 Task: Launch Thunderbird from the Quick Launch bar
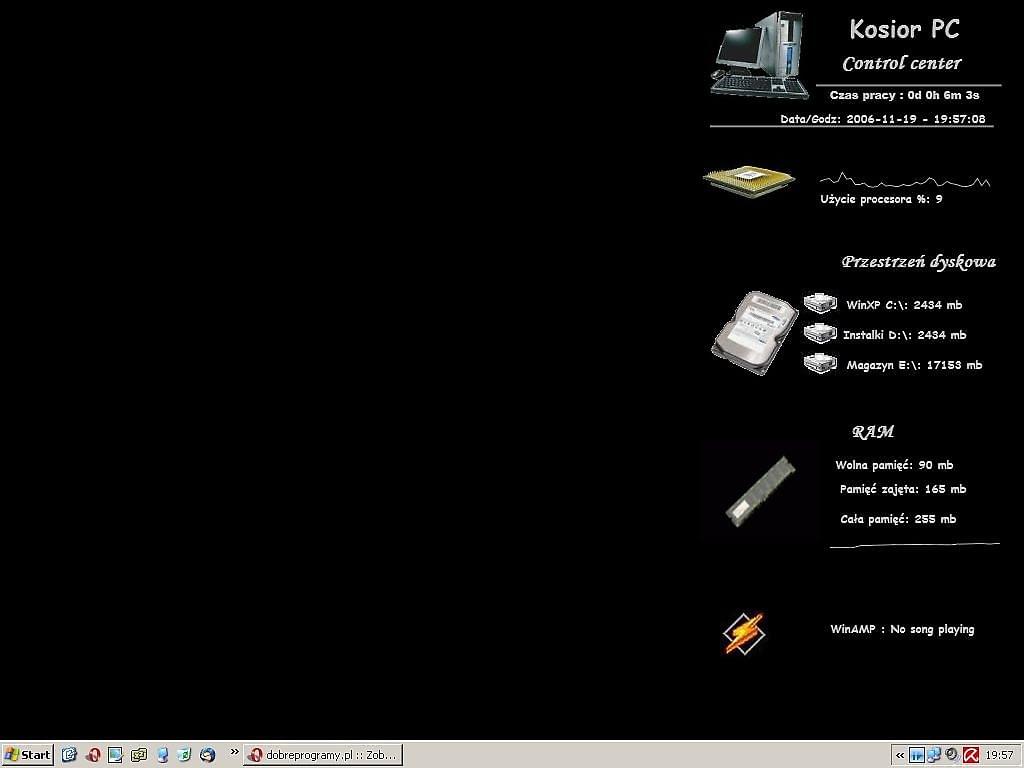tap(208, 755)
